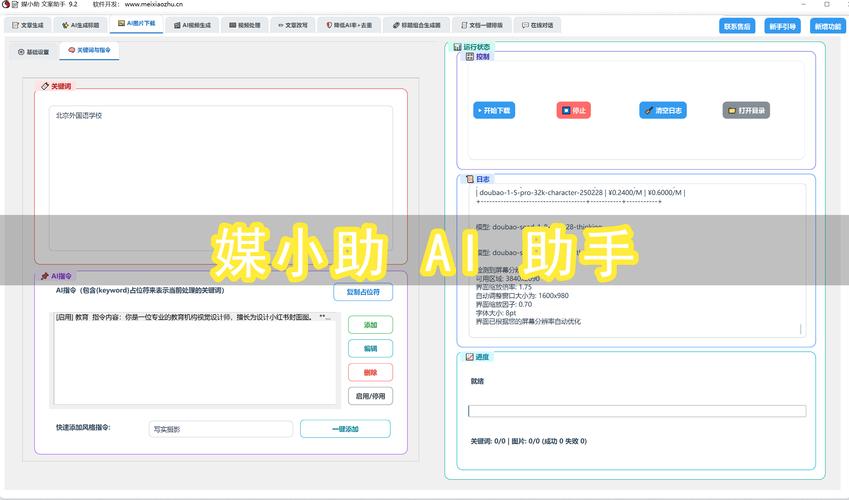
Task: Click the 文章生成 tab's document icon
Action: pyautogui.click(x=15, y=25)
